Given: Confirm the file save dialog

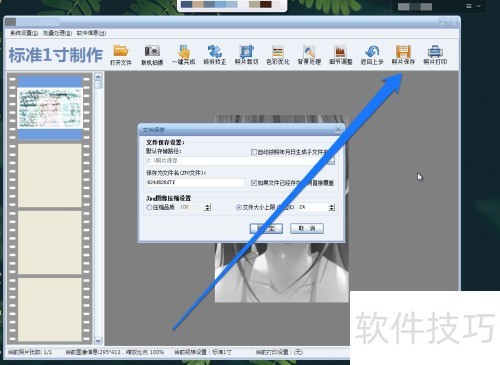Looking at the screenshot, I should pos(266,228).
